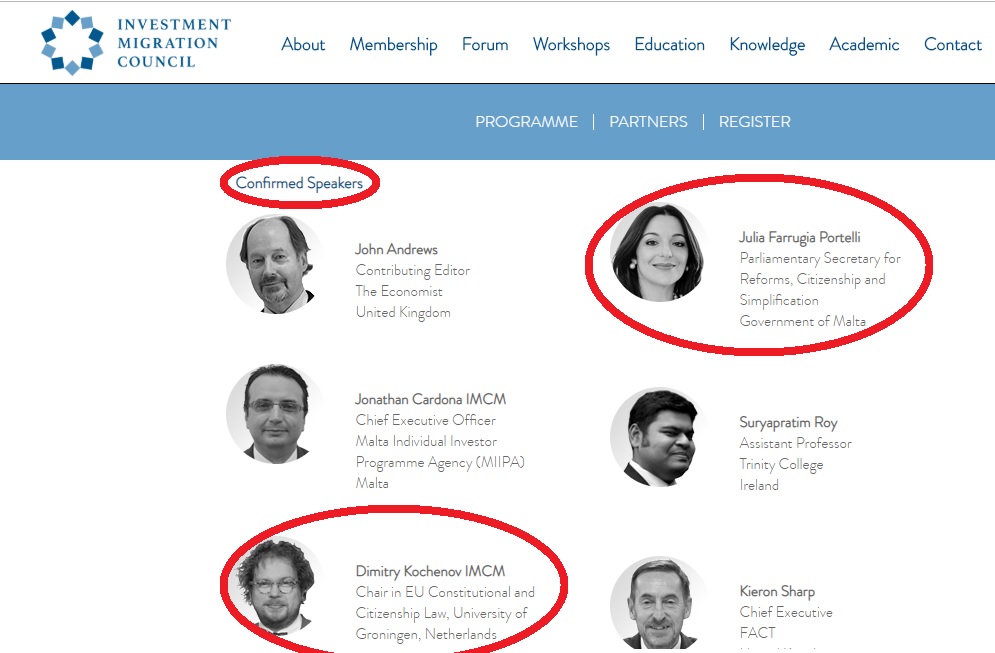Image resolution: width=995 pixels, height=653 pixels.
Task: Navigate to the Academic page
Action: pyautogui.click(x=864, y=44)
